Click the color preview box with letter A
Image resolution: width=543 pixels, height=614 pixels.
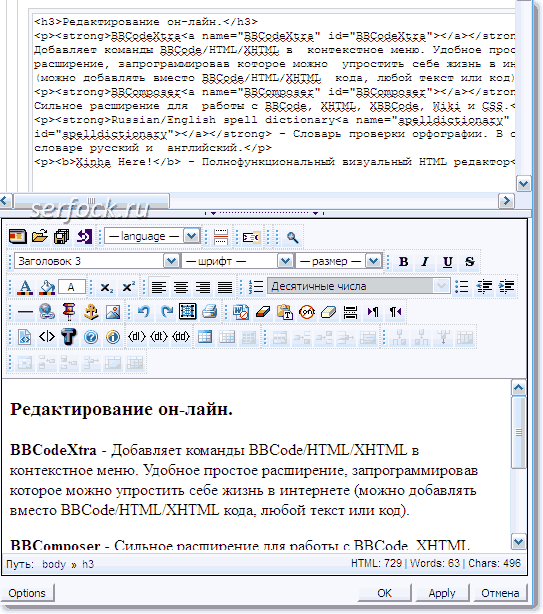(71, 287)
